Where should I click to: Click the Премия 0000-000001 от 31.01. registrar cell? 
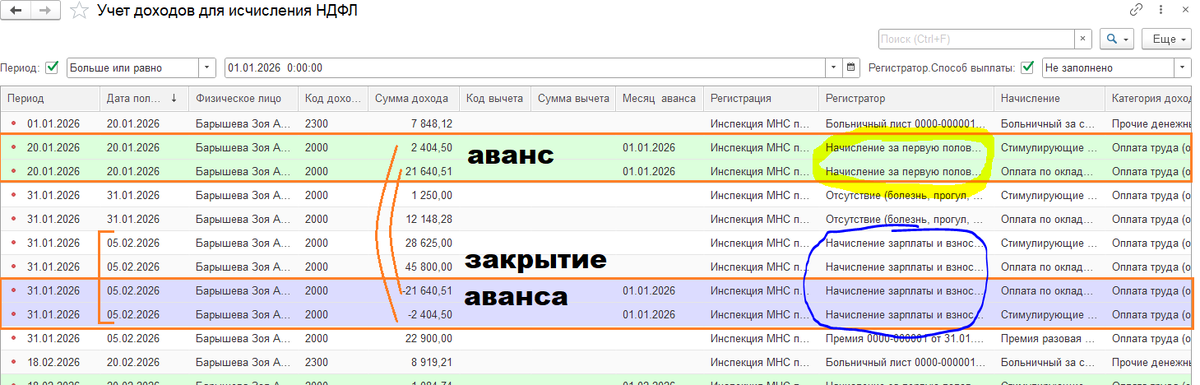(906, 339)
